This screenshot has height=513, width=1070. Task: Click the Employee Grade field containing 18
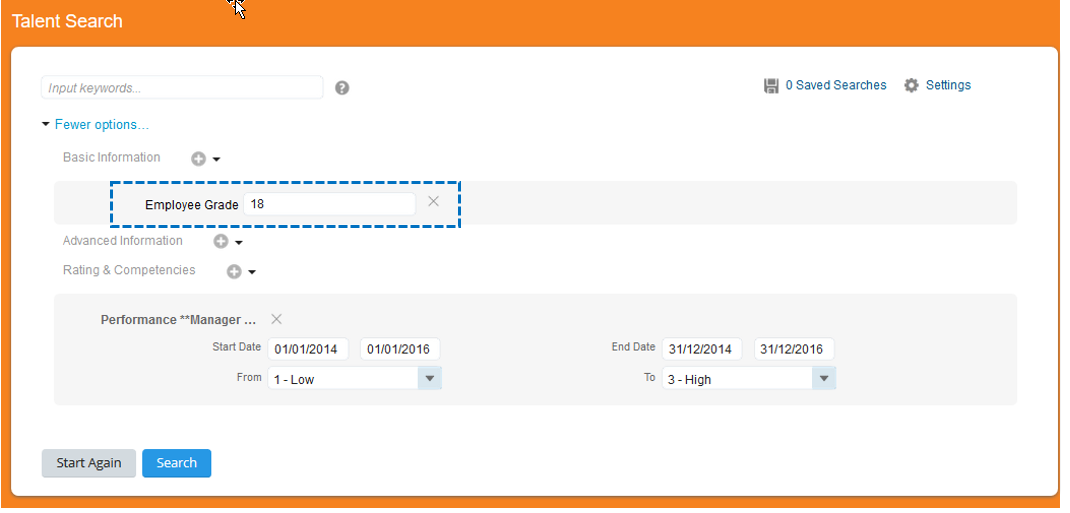point(330,204)
